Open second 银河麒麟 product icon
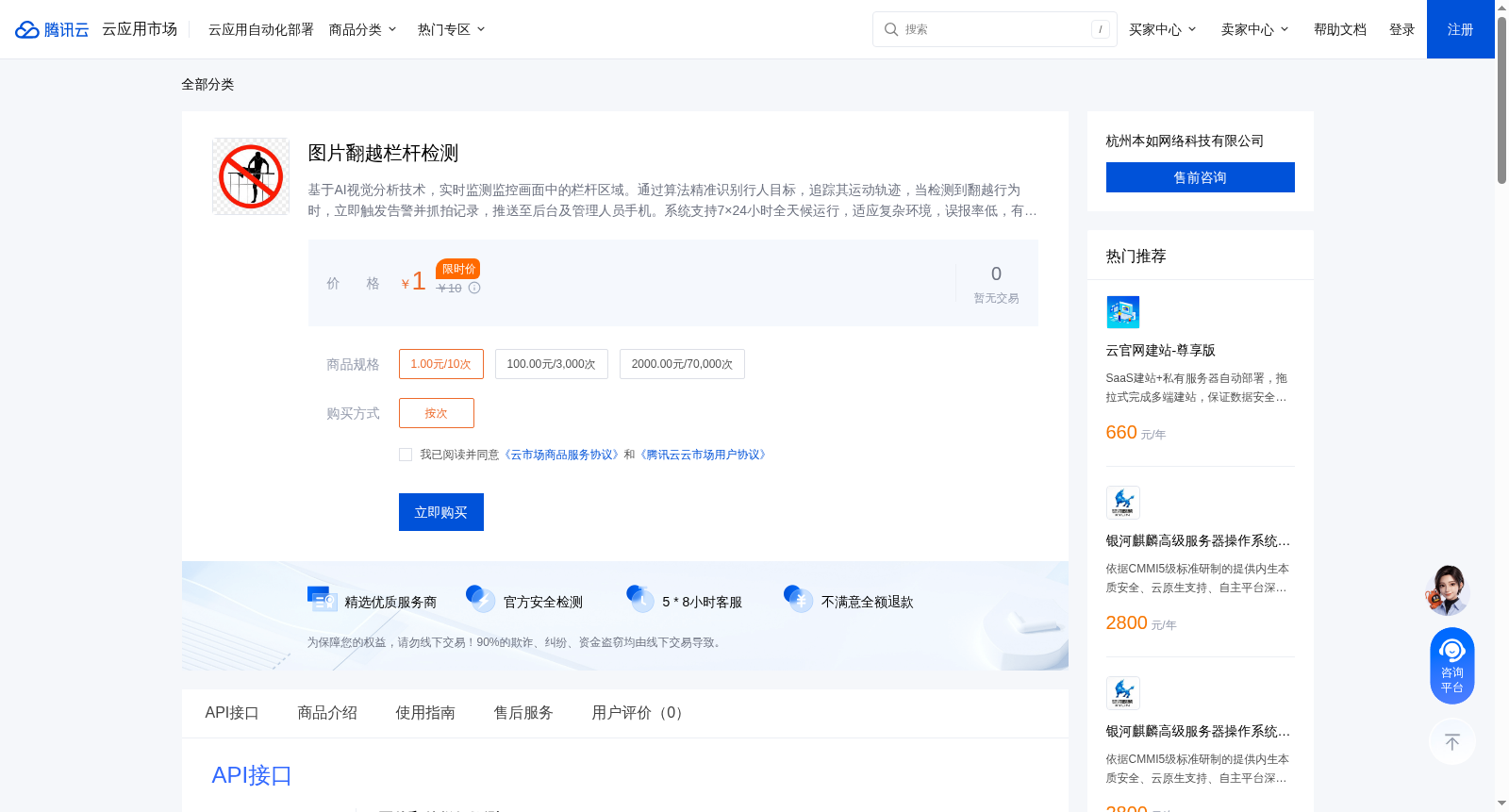 click(1122, 693)
